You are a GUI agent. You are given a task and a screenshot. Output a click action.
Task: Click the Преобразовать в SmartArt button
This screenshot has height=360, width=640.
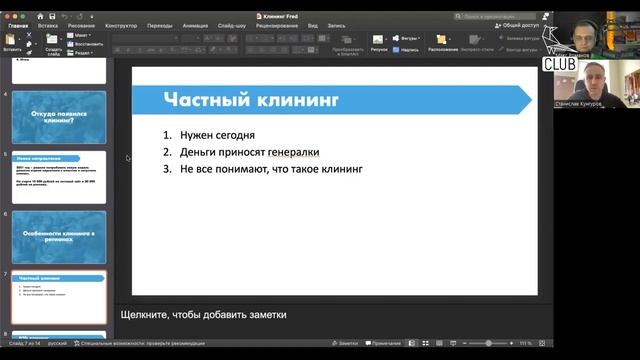tap(348, 44)
